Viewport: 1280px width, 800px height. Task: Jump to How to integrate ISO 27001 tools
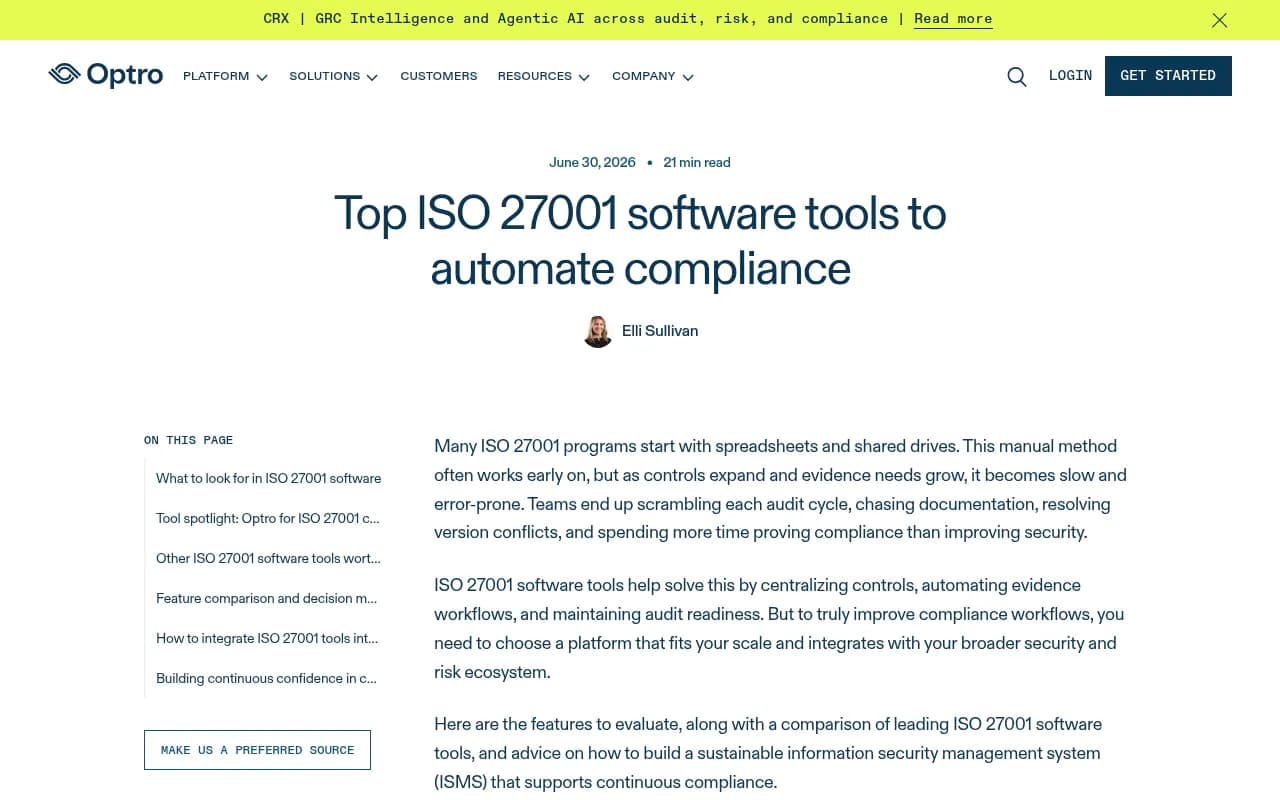coord(267,638)
